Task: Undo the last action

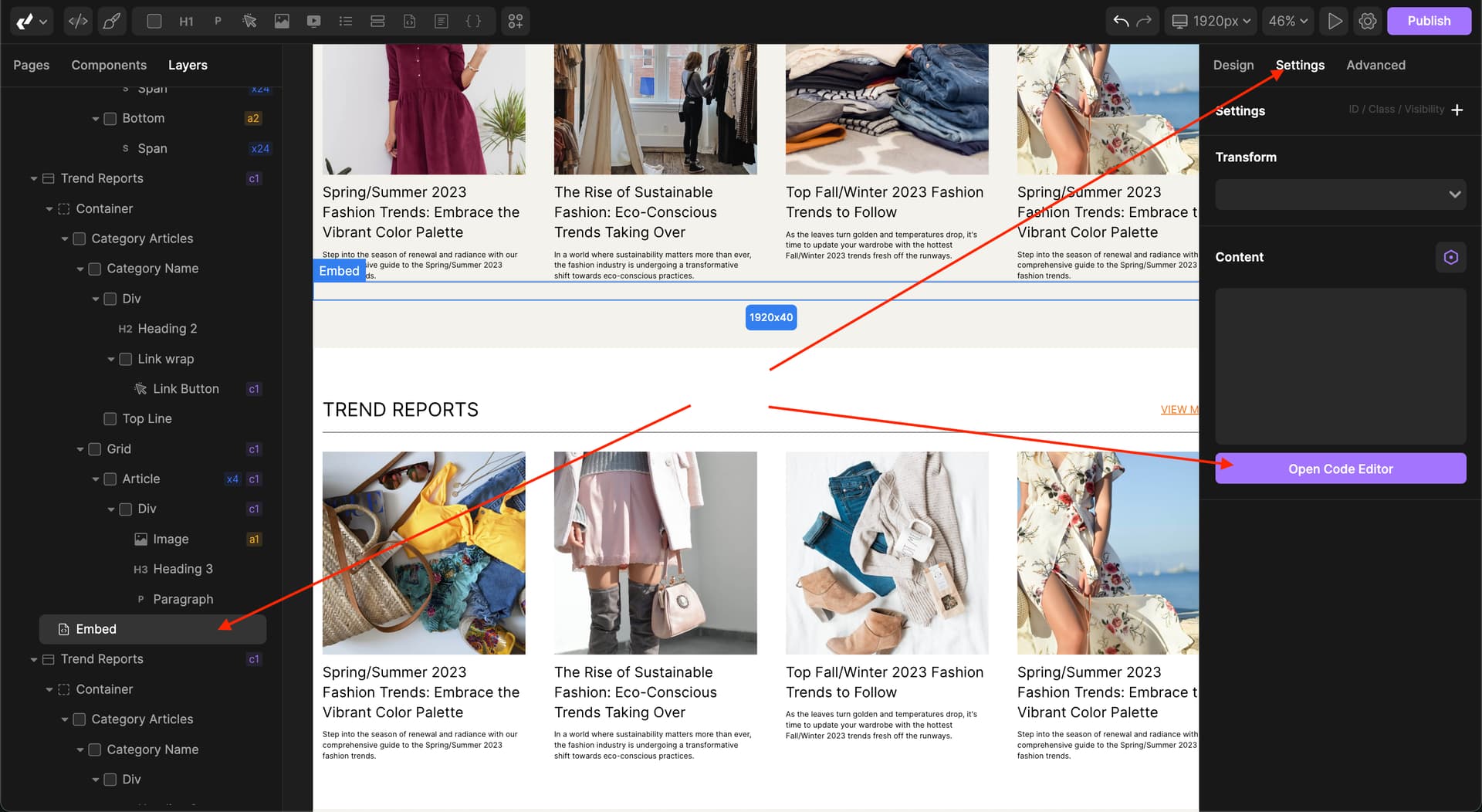Action: [x=1121, y=21]
